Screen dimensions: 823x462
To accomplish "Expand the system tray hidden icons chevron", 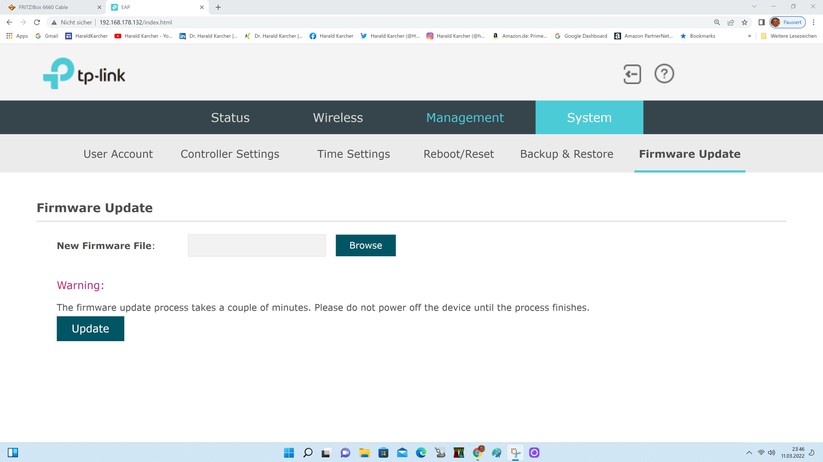I will pyautogui.click(x=748, y=453).
